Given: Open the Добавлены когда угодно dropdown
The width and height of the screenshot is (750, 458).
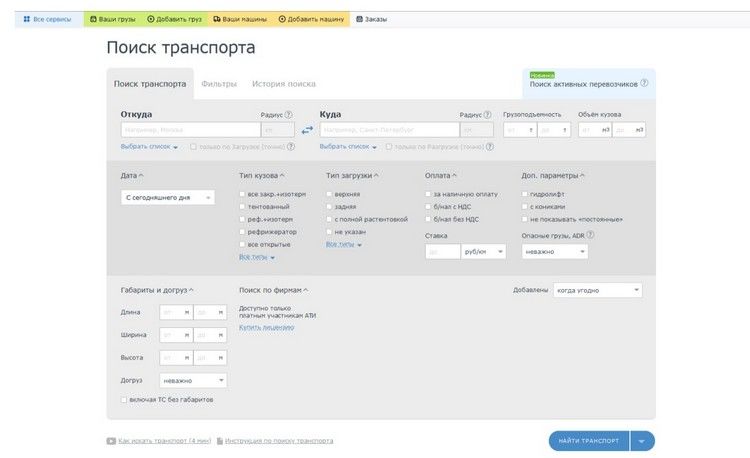Looking at the screenshot, I should [x=598, y=290].
